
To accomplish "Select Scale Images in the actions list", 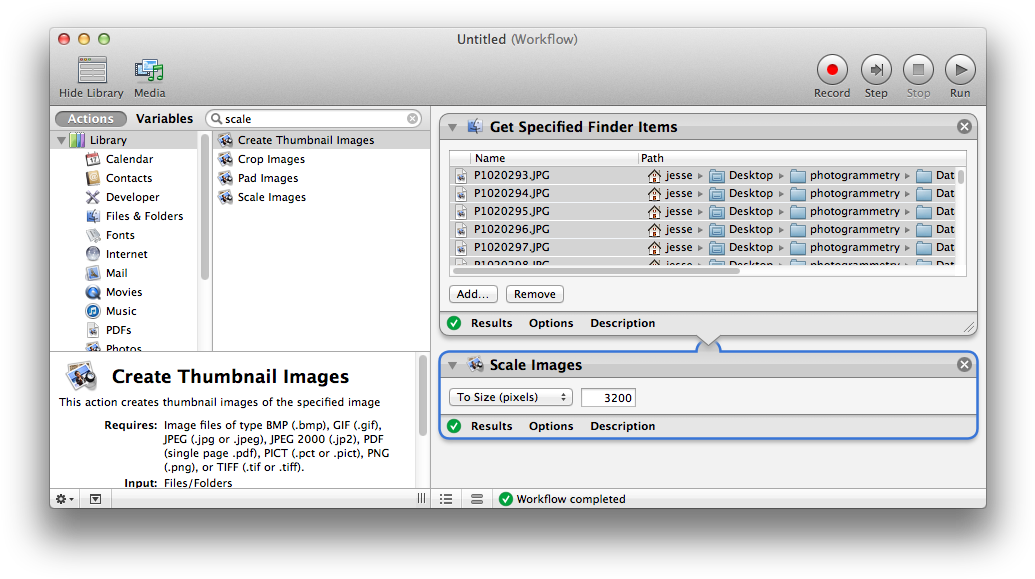I will [x=271, y=197].
